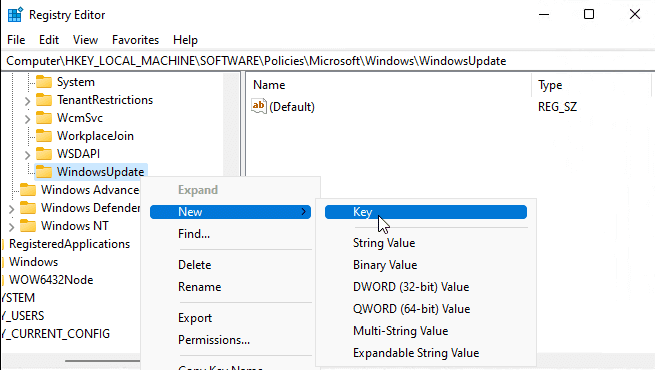655x370 pixels.
Task: Expand the WSDAPI tree node
Action: 28,155
